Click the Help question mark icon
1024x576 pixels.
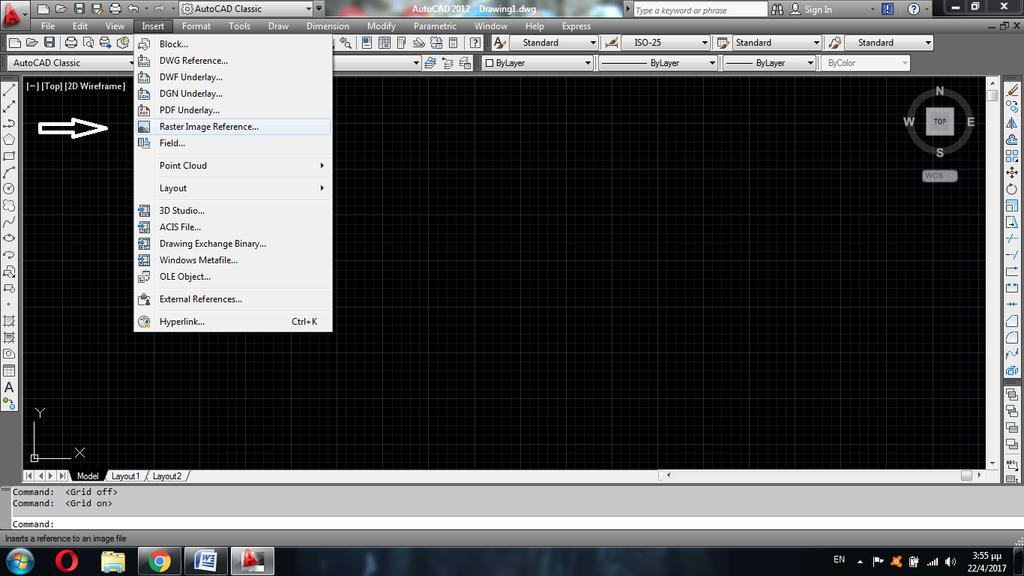click(914, 8)
